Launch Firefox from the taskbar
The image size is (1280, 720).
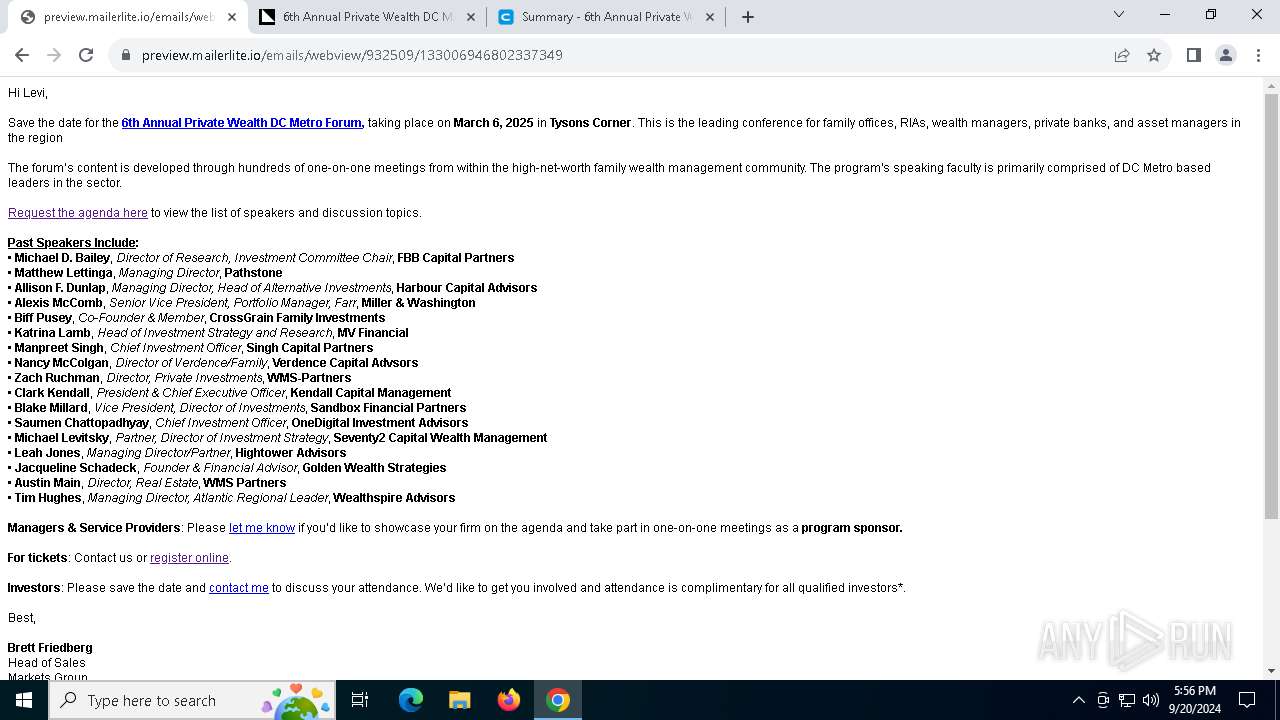pos(509,700)
